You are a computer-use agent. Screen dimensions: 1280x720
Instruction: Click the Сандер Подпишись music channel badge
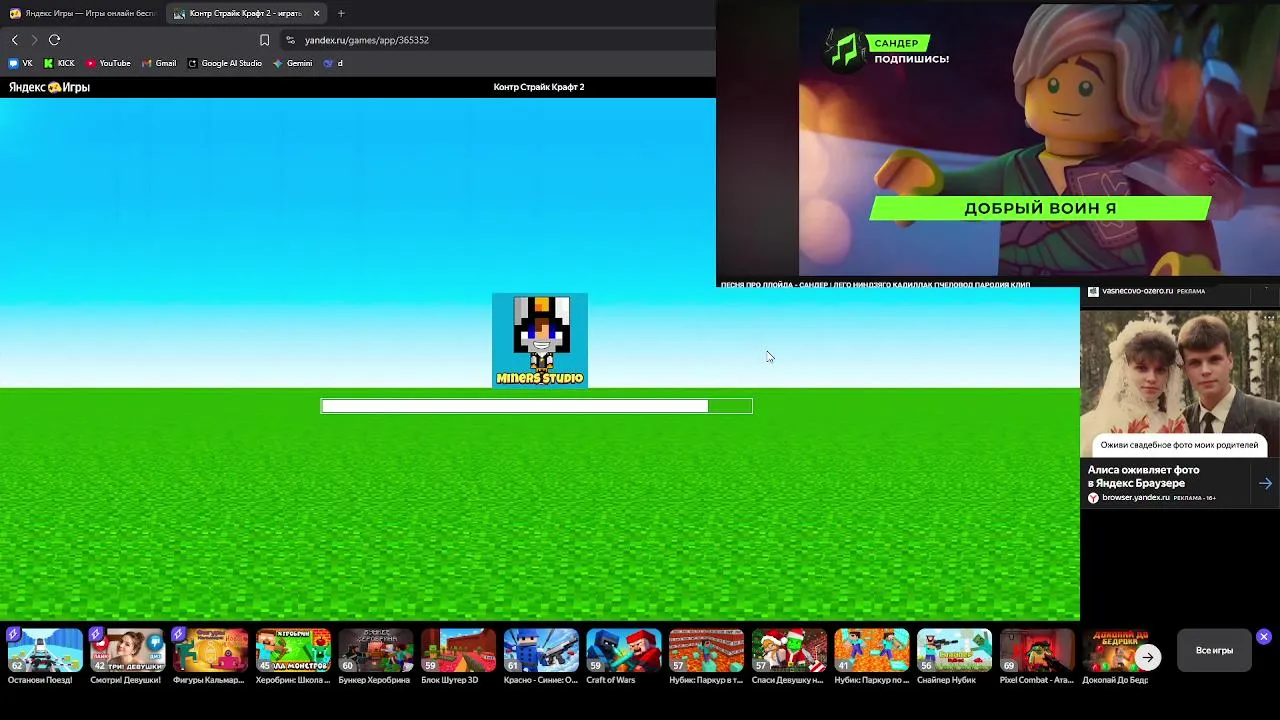[885, 50]
